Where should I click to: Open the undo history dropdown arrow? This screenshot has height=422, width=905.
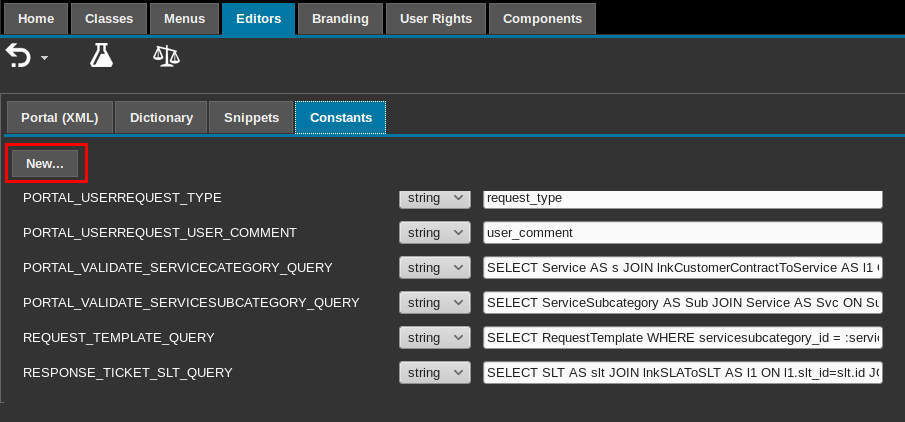click(x=44, y=60)
